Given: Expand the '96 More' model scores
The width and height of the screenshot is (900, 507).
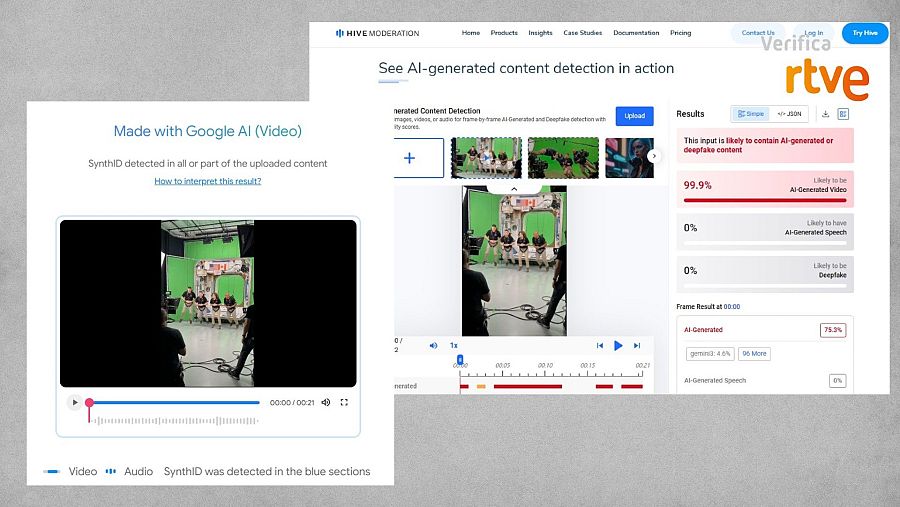Looking at the screenshot, I should pyautogui.click(x=754, y=353).
